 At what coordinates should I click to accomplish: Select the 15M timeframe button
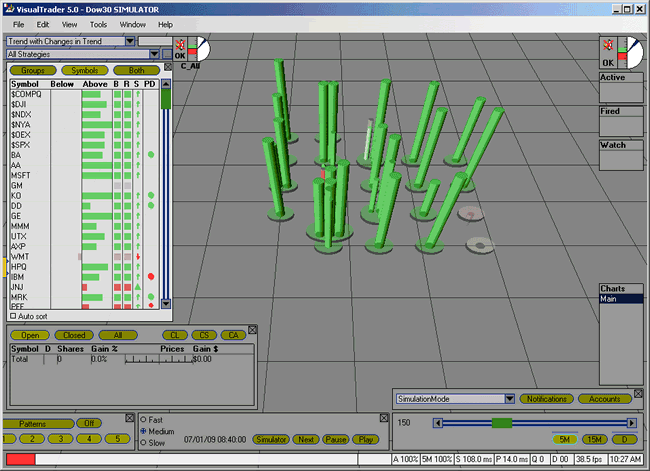[x=594, y=439]
